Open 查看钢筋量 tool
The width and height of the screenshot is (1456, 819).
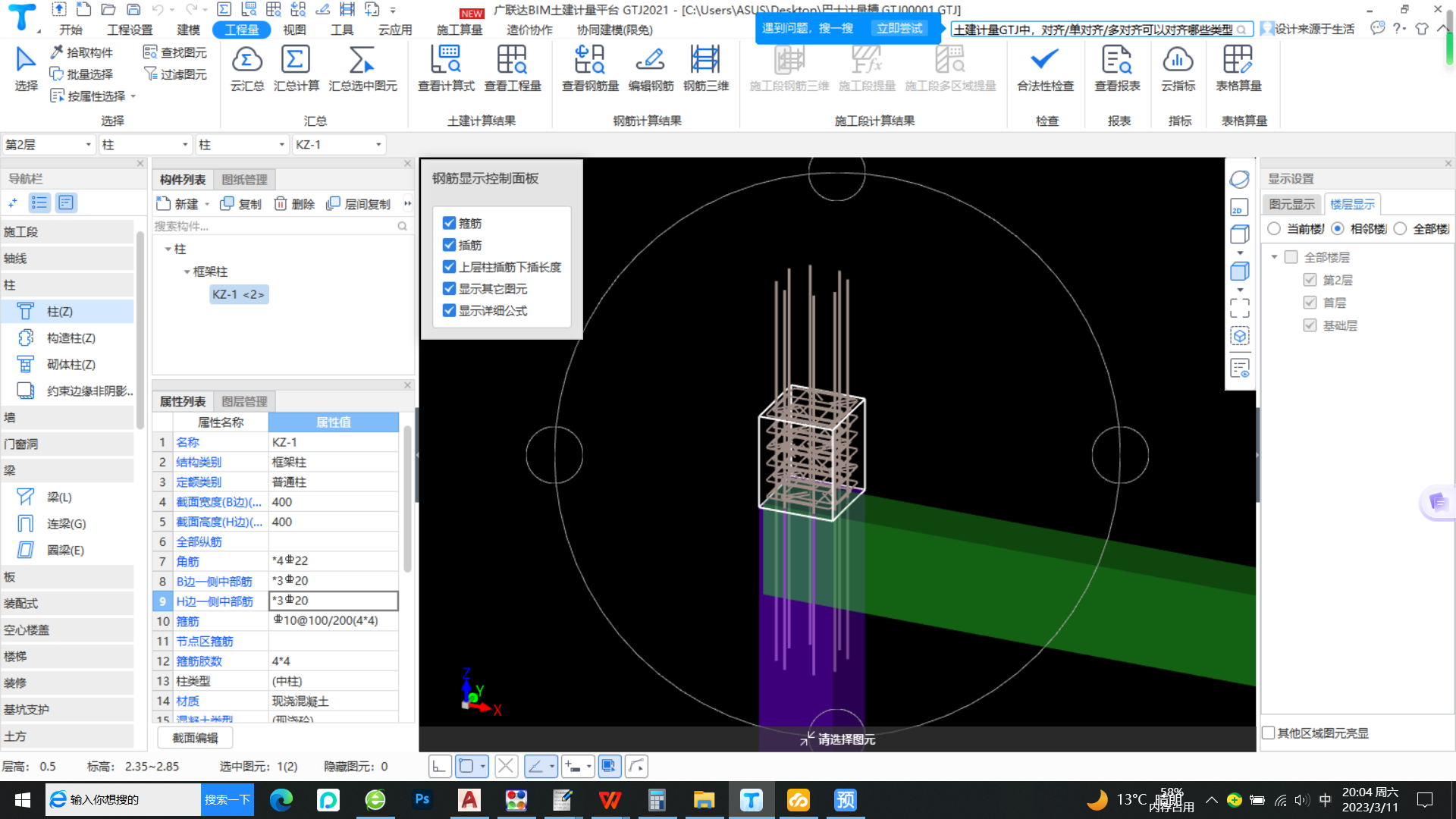590,68
